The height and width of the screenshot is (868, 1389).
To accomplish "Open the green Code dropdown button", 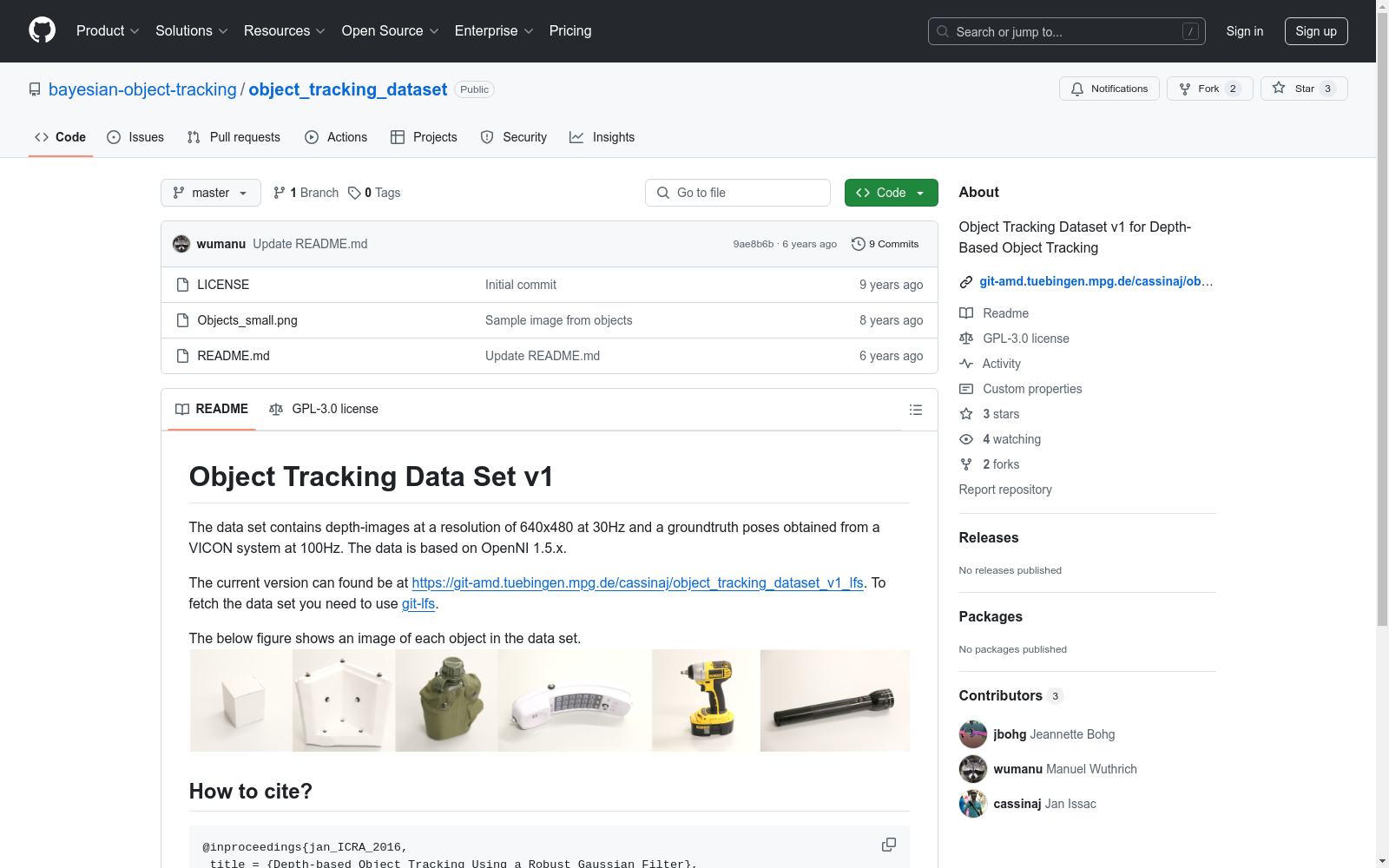I will (891, 193).
